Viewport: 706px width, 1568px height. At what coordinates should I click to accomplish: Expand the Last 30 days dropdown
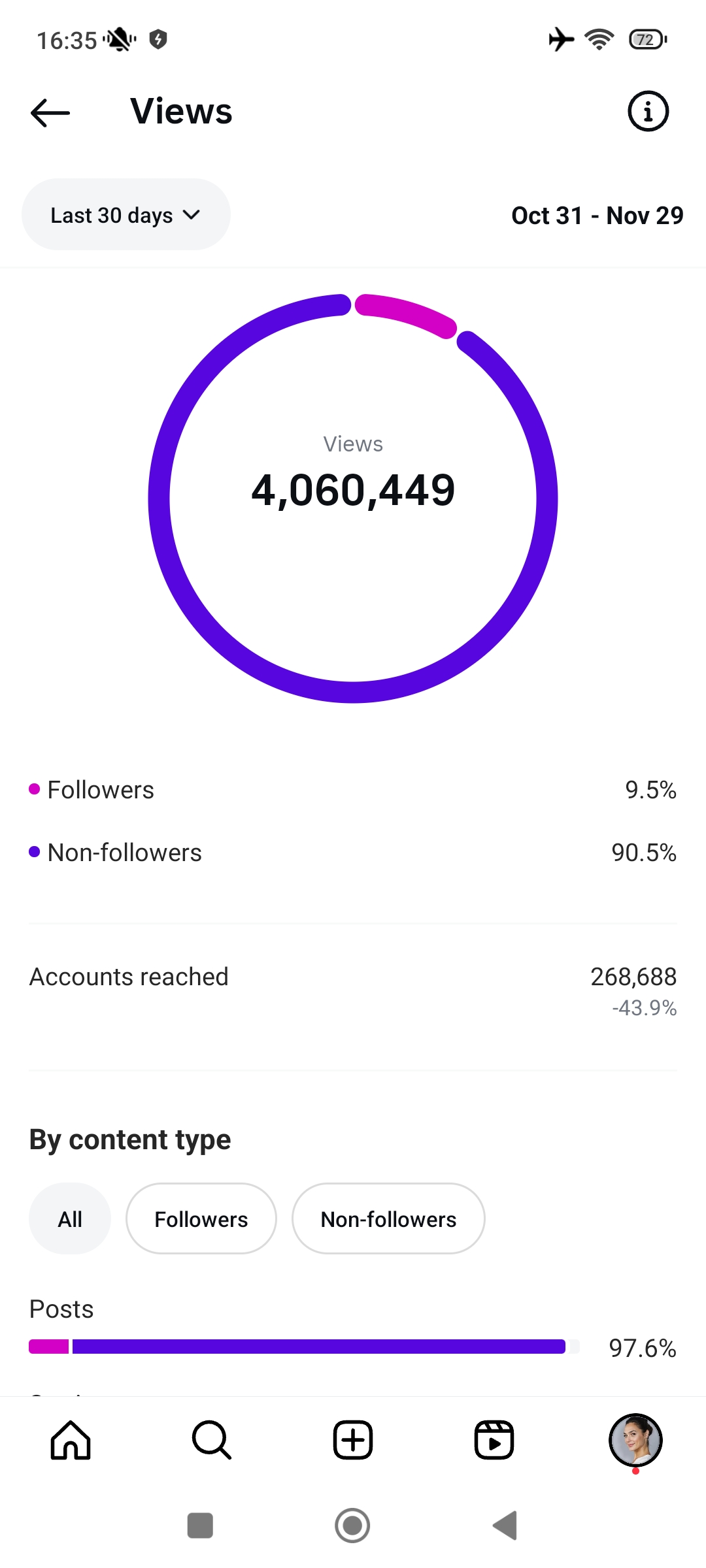click(x=126, y=215)
